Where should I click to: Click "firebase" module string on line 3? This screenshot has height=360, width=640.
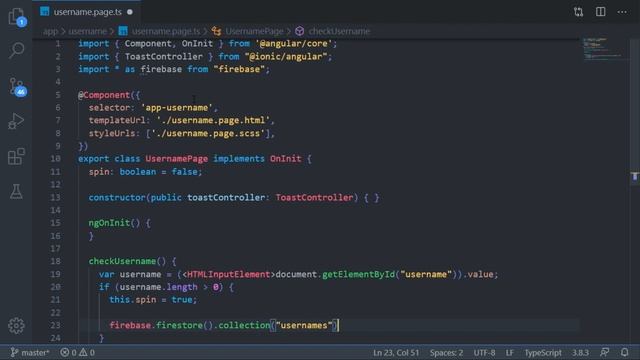tap(239, 69)
